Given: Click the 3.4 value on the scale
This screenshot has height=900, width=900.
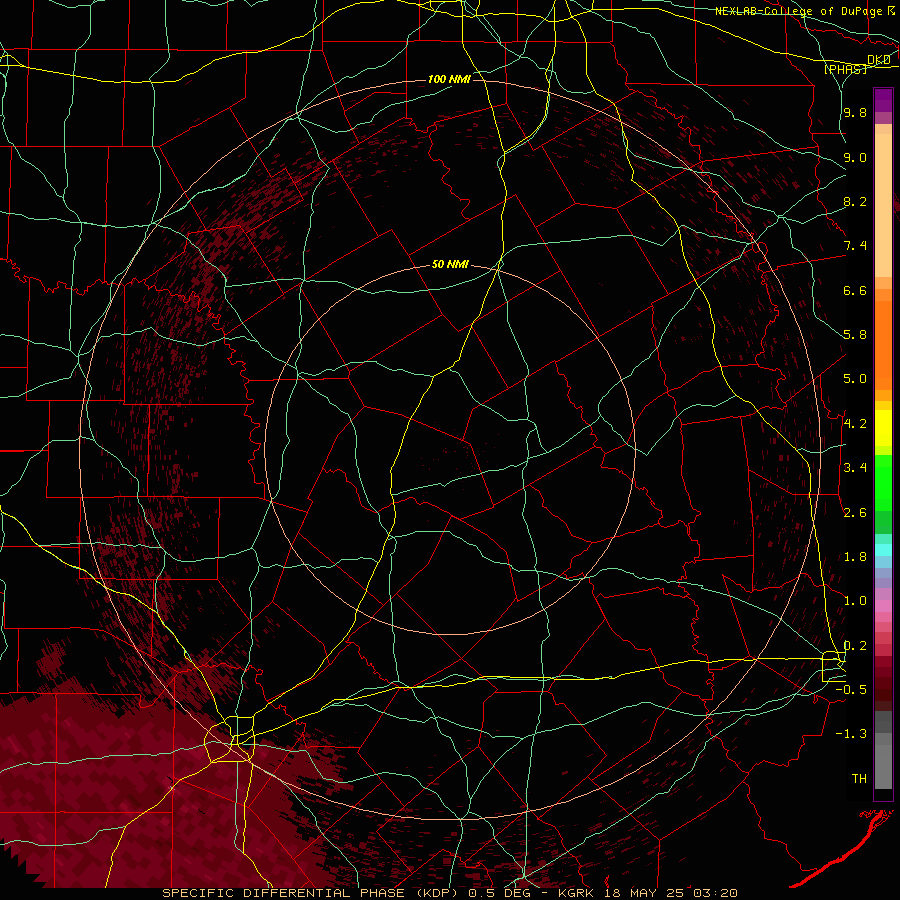Looking at the screenshot, I should point(855,468).
